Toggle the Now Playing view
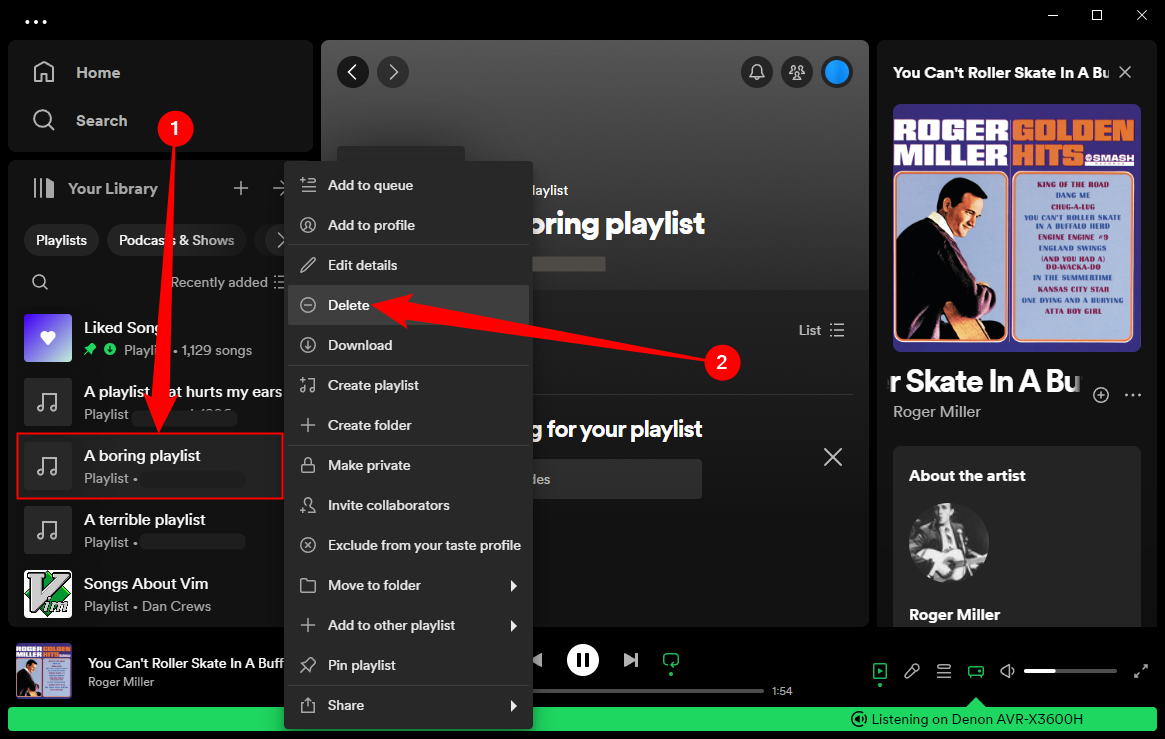Viewport: 1165px width, 739px height. pos(879,671)
